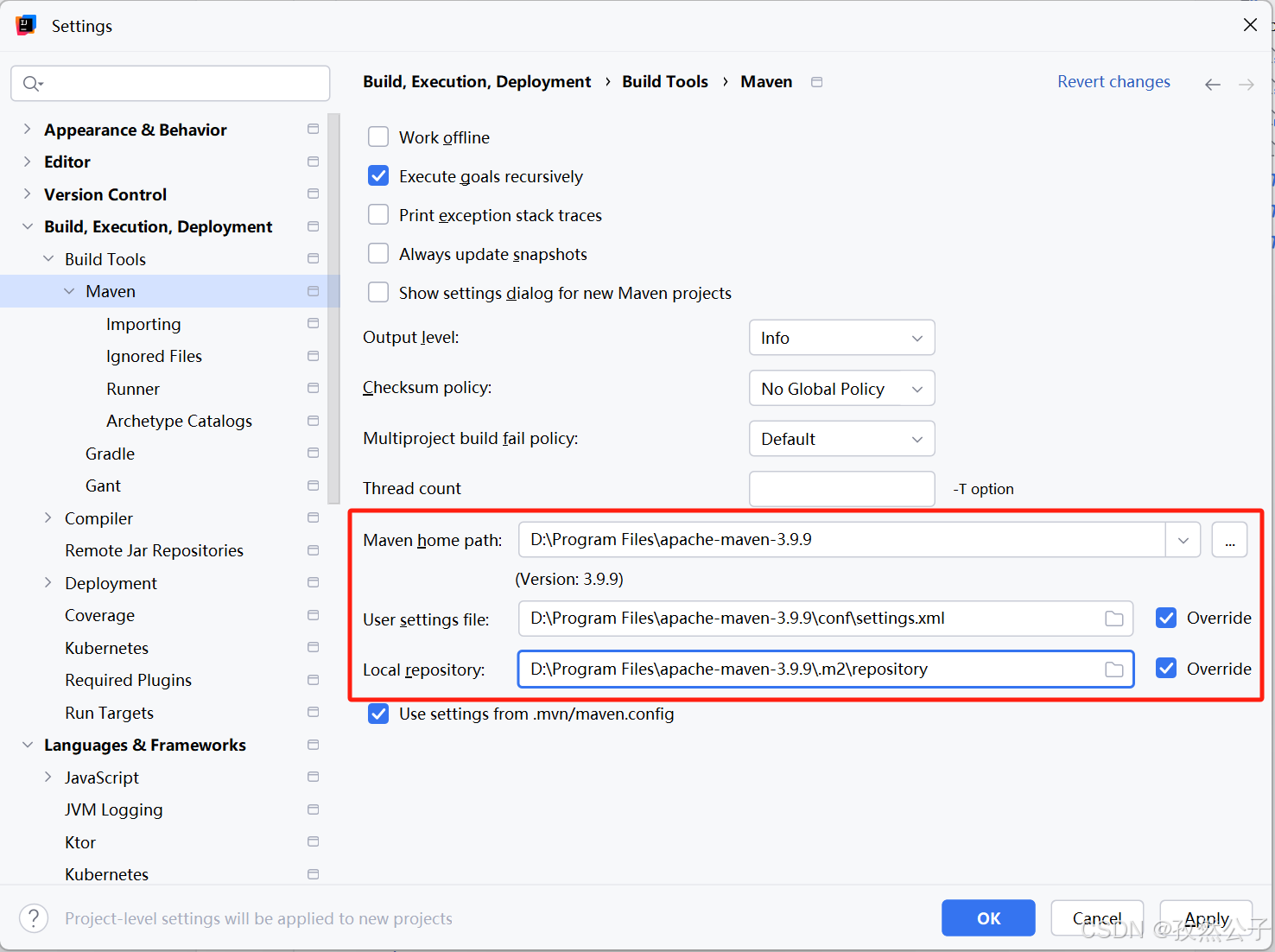Open the Output level dropdown

click(x=841, y=338)
